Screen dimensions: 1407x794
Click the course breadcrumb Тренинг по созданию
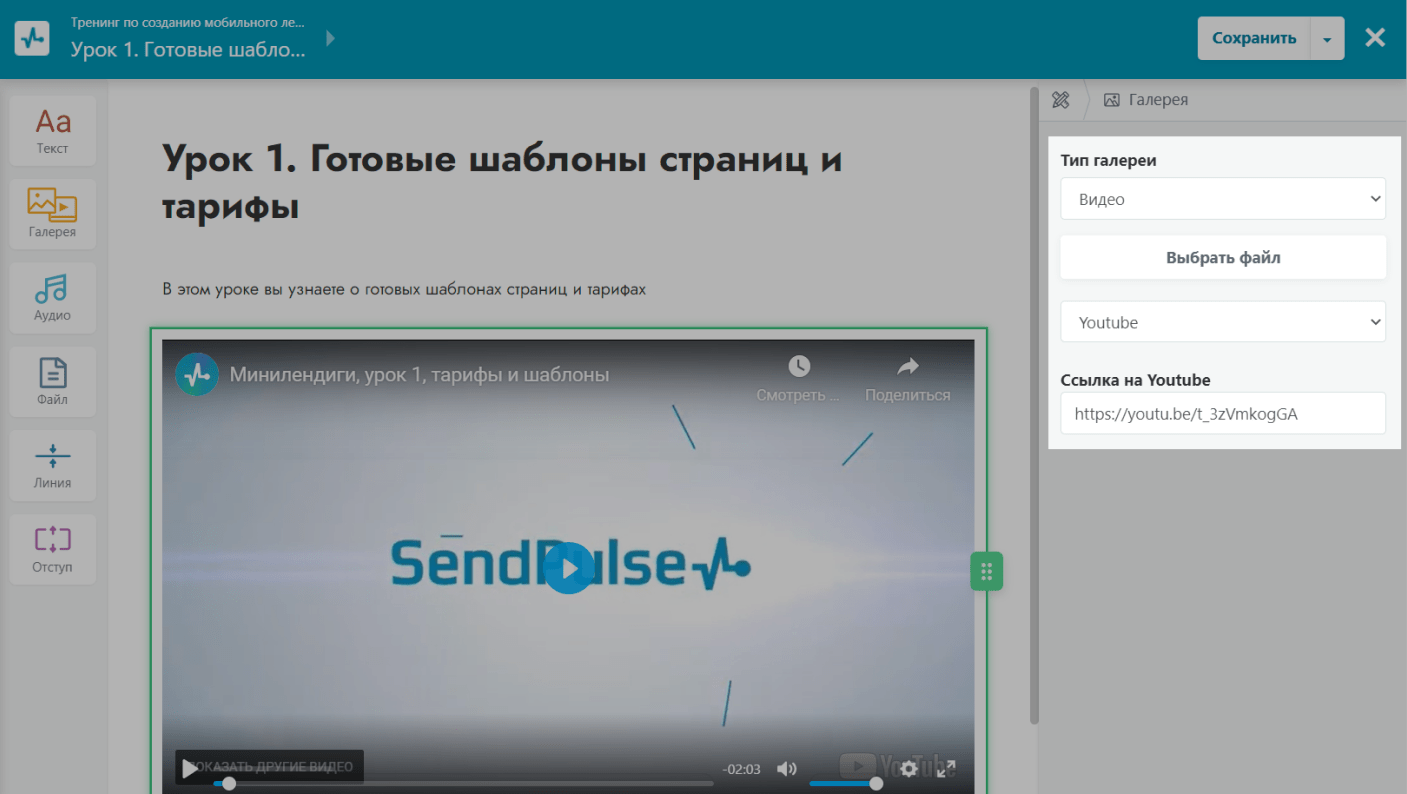[188, 21]
